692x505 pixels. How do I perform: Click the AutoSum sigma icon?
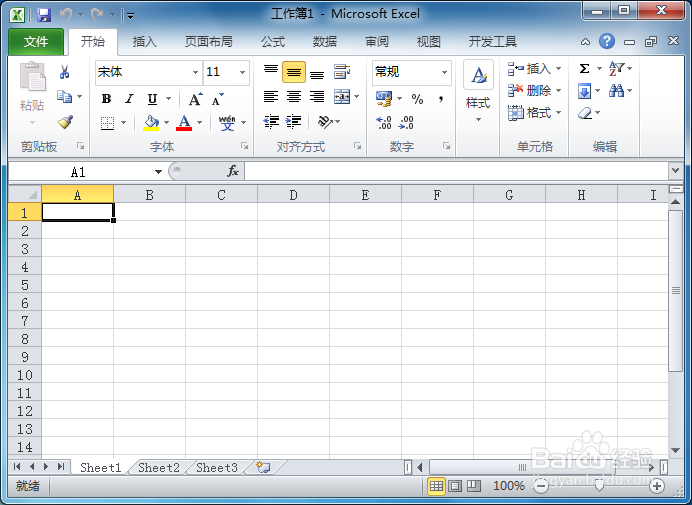[584, 69]
